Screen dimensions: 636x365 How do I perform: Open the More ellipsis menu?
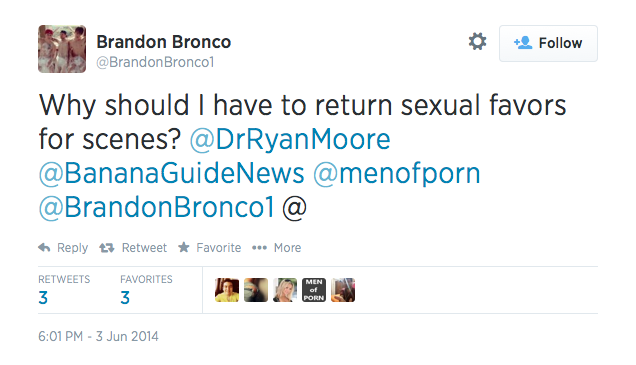point(259,247)
